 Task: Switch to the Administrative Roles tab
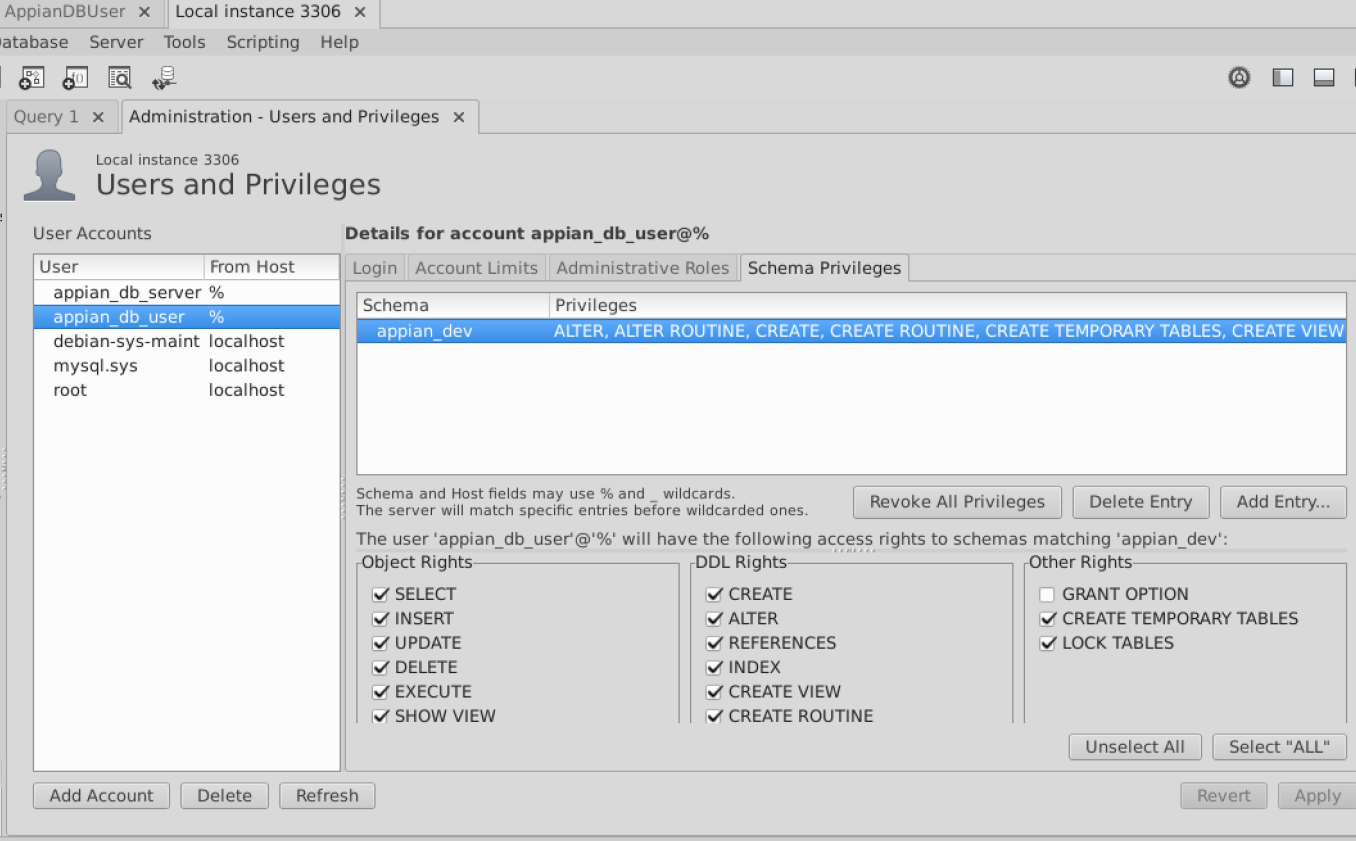(643, 268)
